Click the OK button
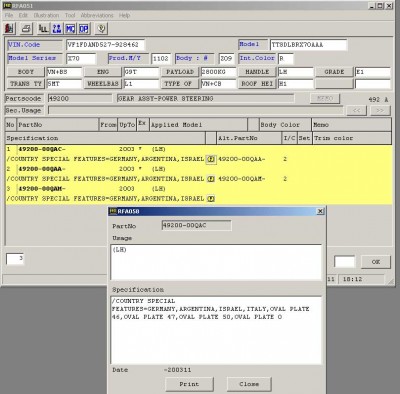Image resolution: width=400 pixels, height=394 pixels. point(376,262)
